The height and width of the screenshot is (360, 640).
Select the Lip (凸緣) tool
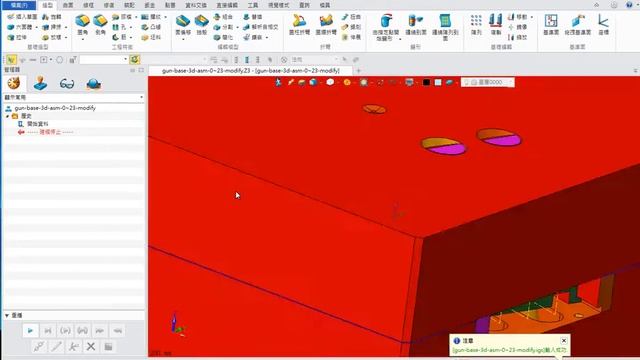(x=151, y=27)
